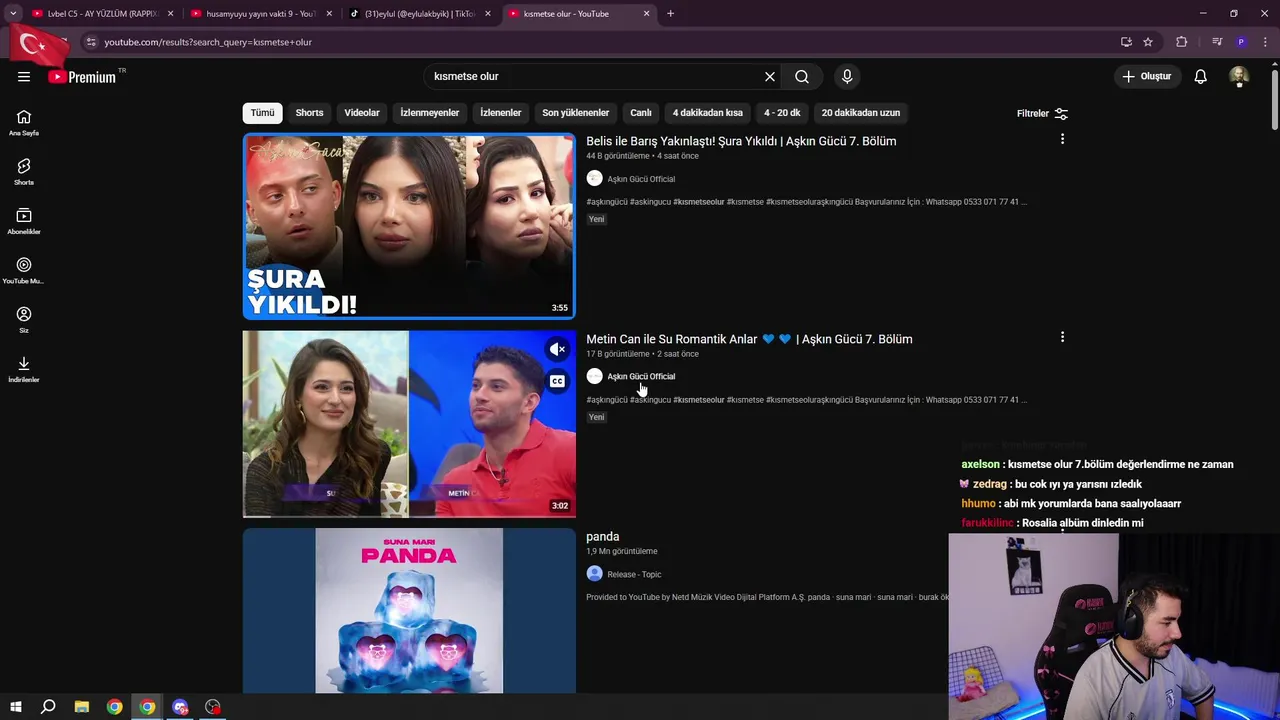Open the media control icon in Chrome toolbar
1280x720 pixels.
coord(1217,42)
